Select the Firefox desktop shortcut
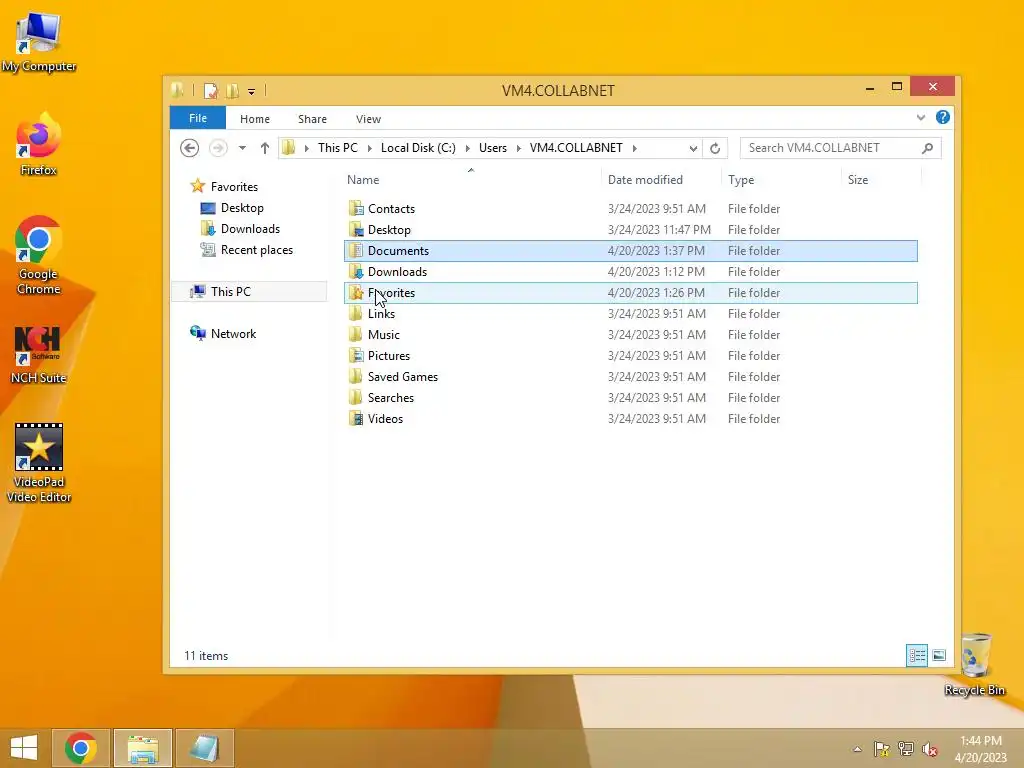The image size is (1024, 768). tap(38, 144)
